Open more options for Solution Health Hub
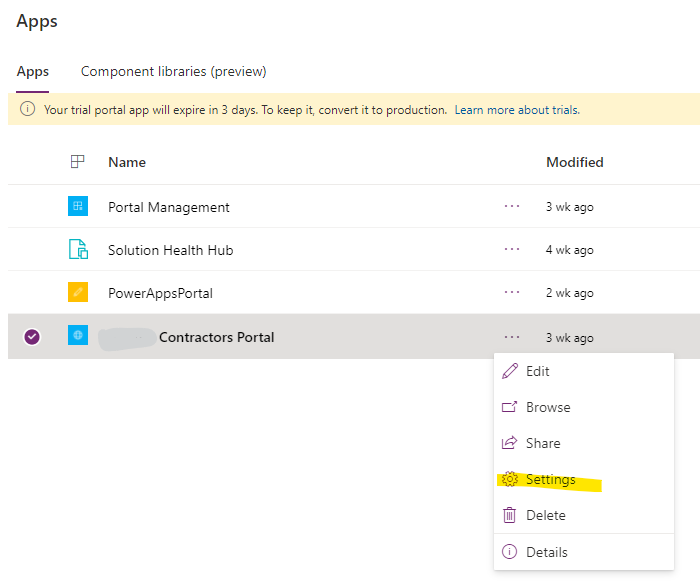The width and height of the screenshot is (700, 584). click(x=512, y=249)
